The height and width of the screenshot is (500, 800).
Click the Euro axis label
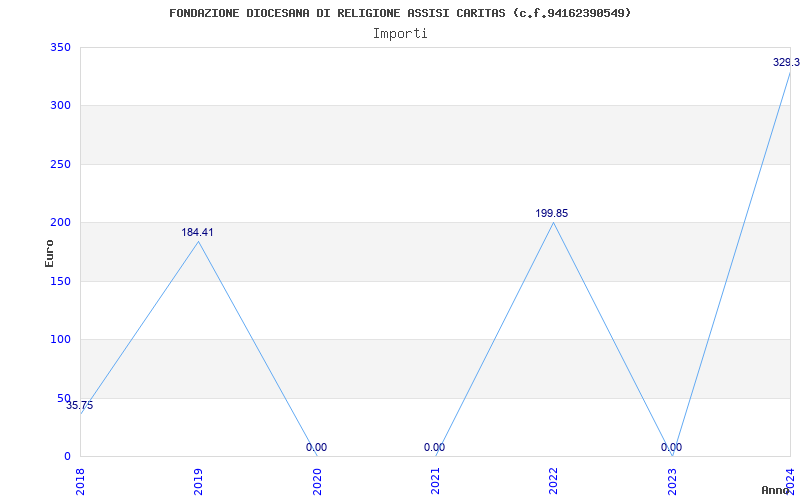[x=49, y=253]
